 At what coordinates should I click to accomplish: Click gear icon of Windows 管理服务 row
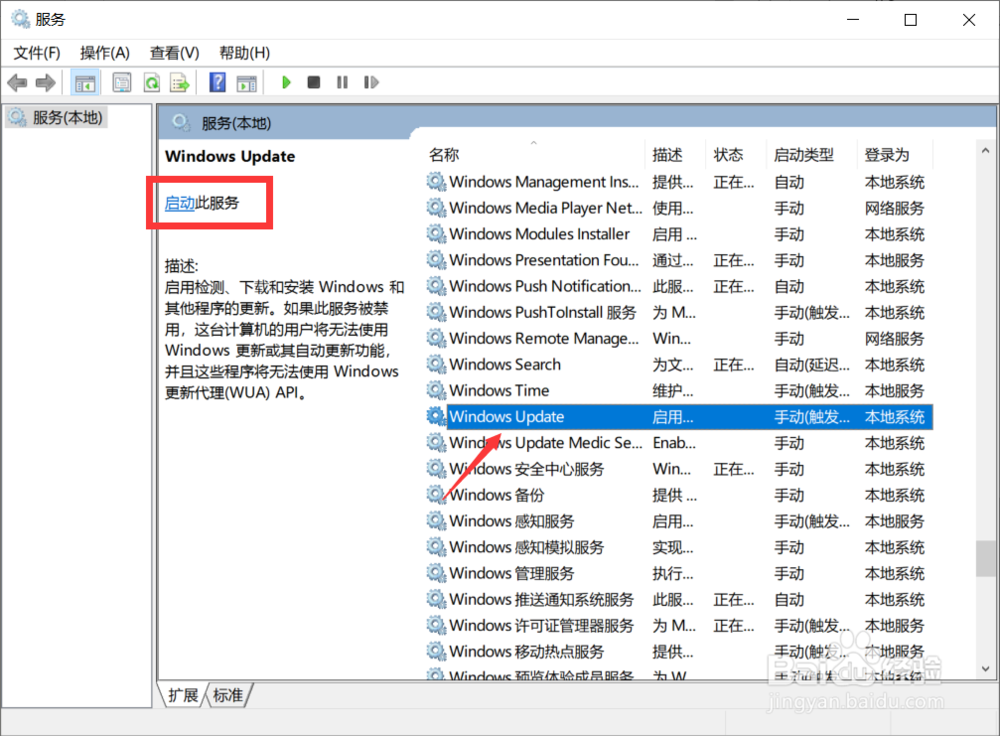click(x=436, y=573)
